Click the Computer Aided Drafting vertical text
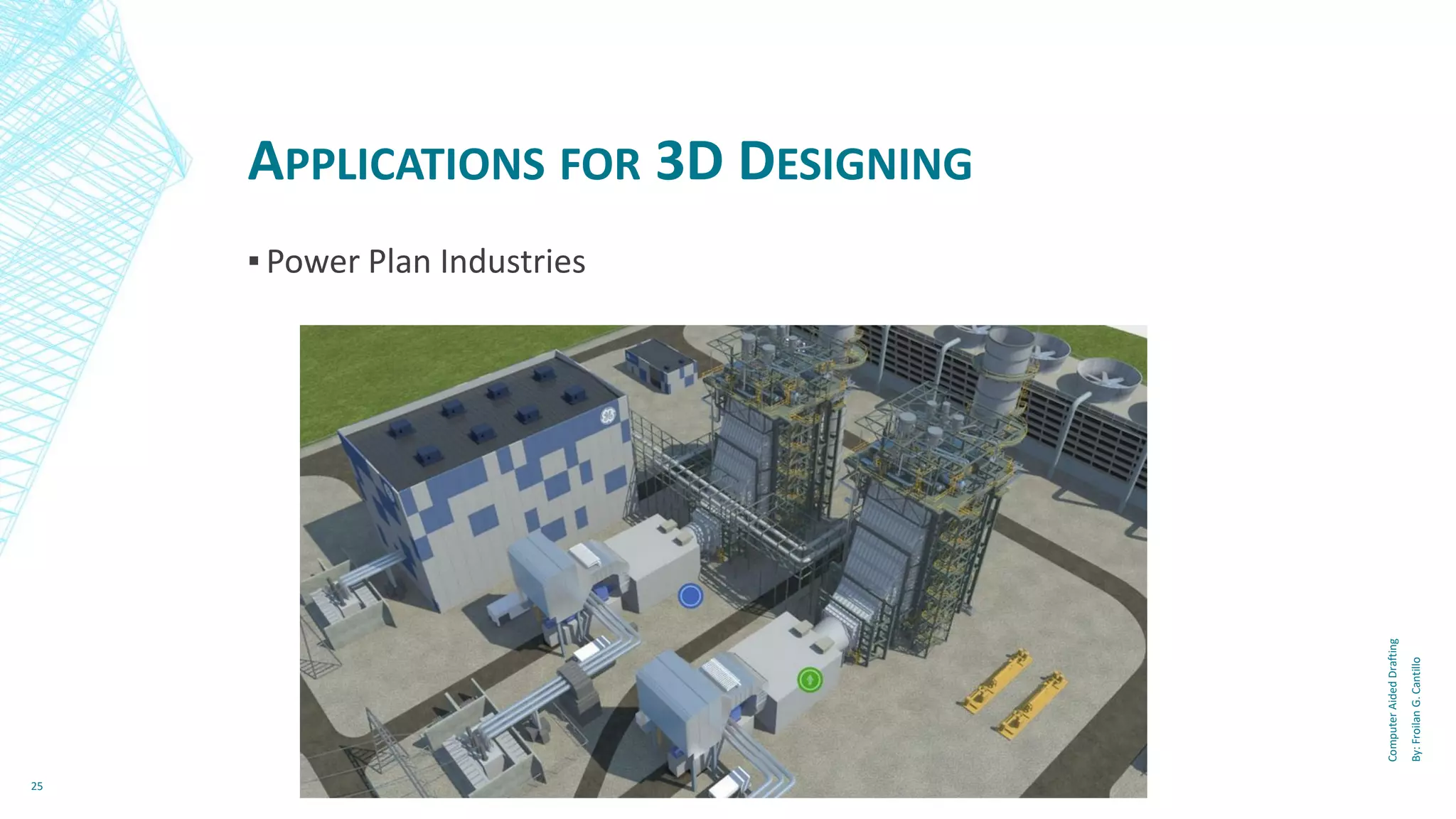This screenshot has height=819, width=1456. [1393, 700]
